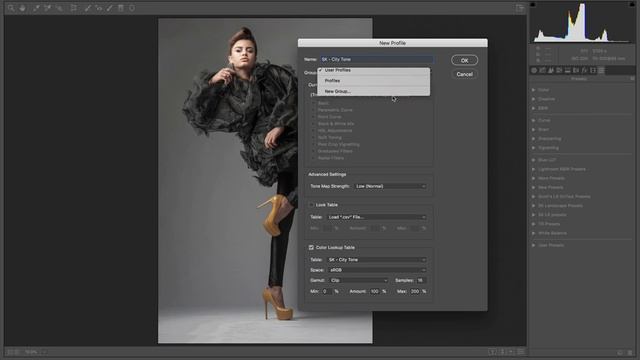
Task: Select the Color Sampler tool
Action: coord(48,8)
